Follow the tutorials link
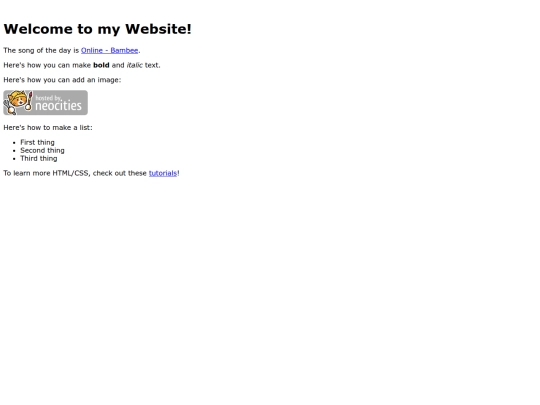 tap(163, 173)
